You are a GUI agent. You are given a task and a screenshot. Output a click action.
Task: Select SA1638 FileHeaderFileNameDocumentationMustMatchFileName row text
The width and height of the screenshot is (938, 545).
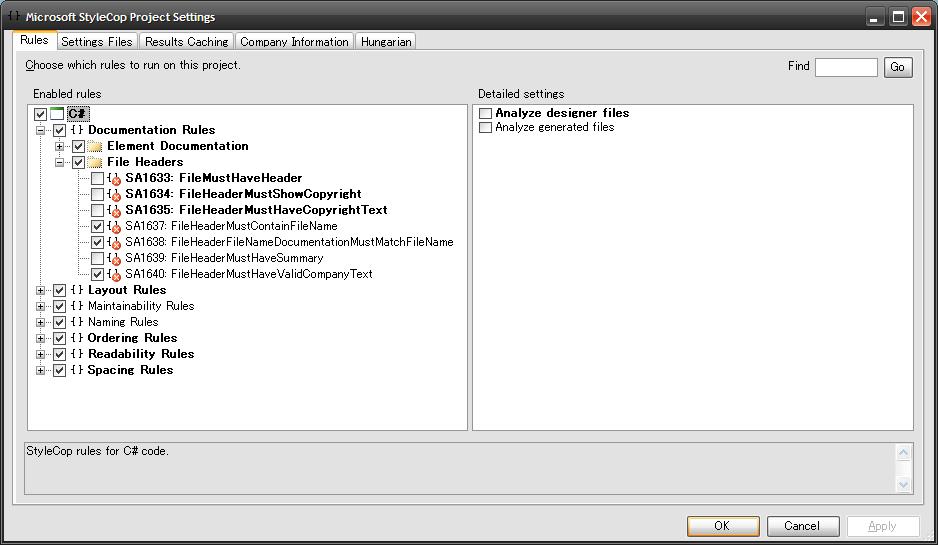289,242
